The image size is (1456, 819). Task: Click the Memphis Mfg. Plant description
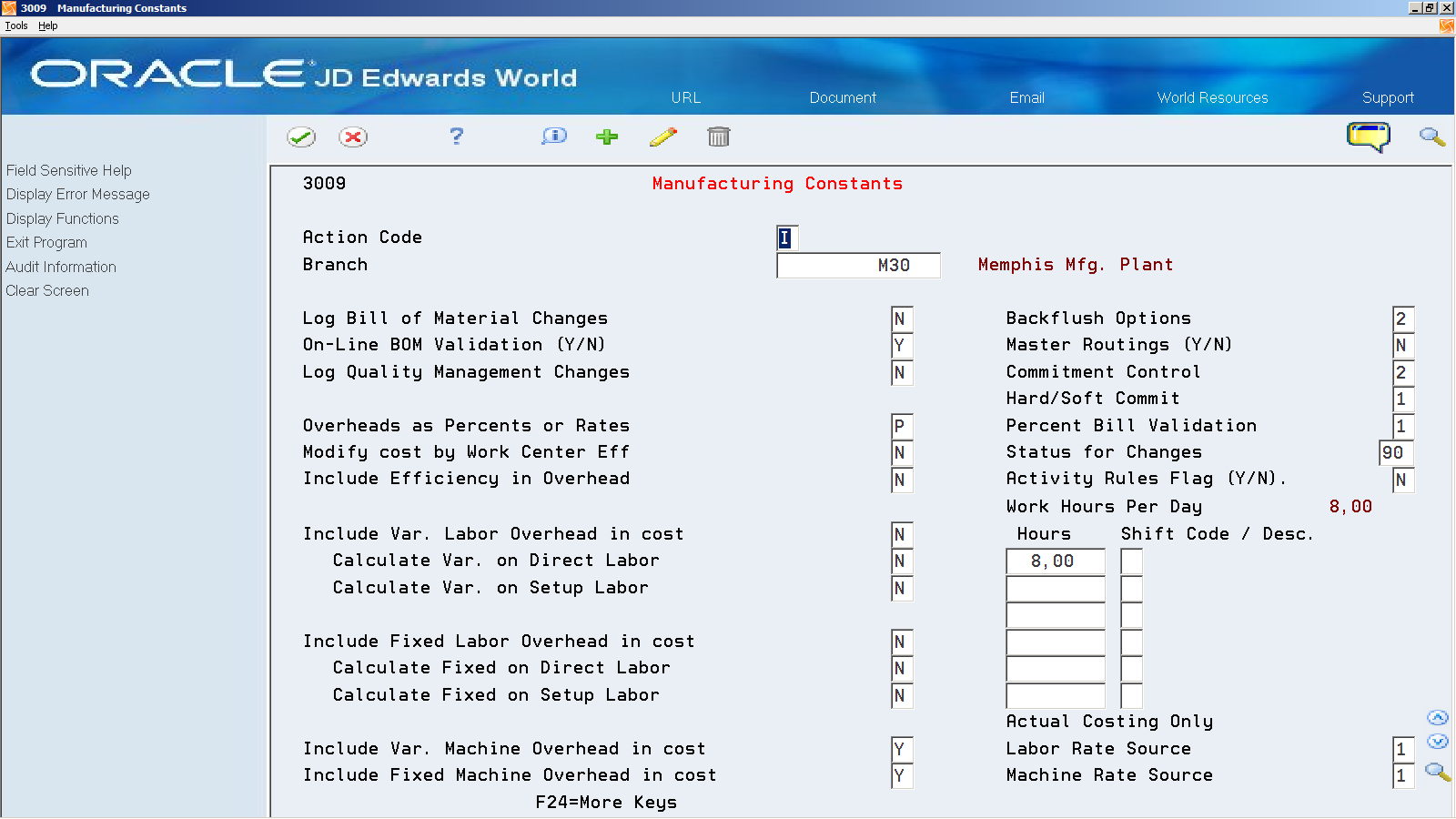[1076, 265]
